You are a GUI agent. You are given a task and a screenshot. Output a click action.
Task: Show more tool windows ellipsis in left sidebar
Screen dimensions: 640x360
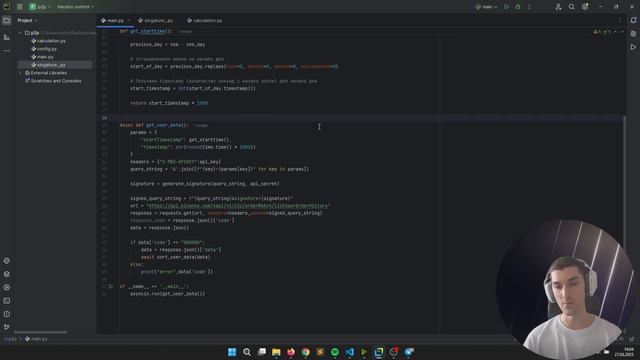(x=7, y=51)
